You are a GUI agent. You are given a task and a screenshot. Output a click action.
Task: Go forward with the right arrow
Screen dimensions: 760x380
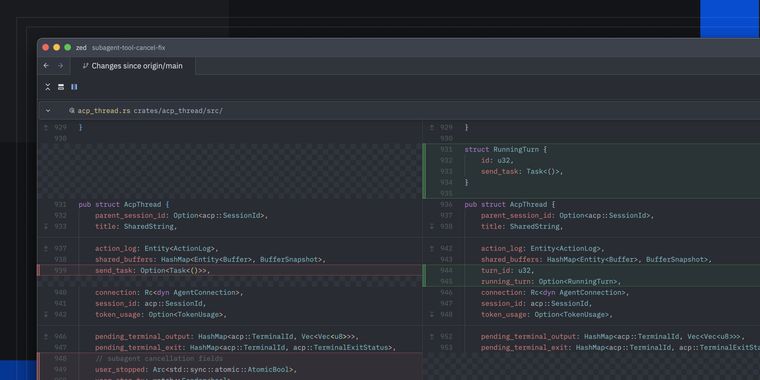[x=60, y=65]
